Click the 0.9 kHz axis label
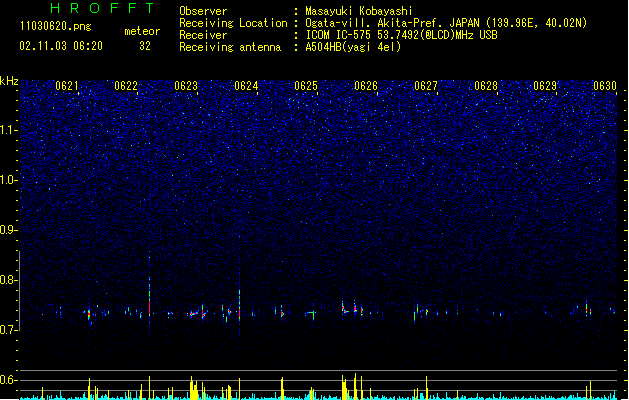Screen dimensions: 629x400 pos(9,230)
